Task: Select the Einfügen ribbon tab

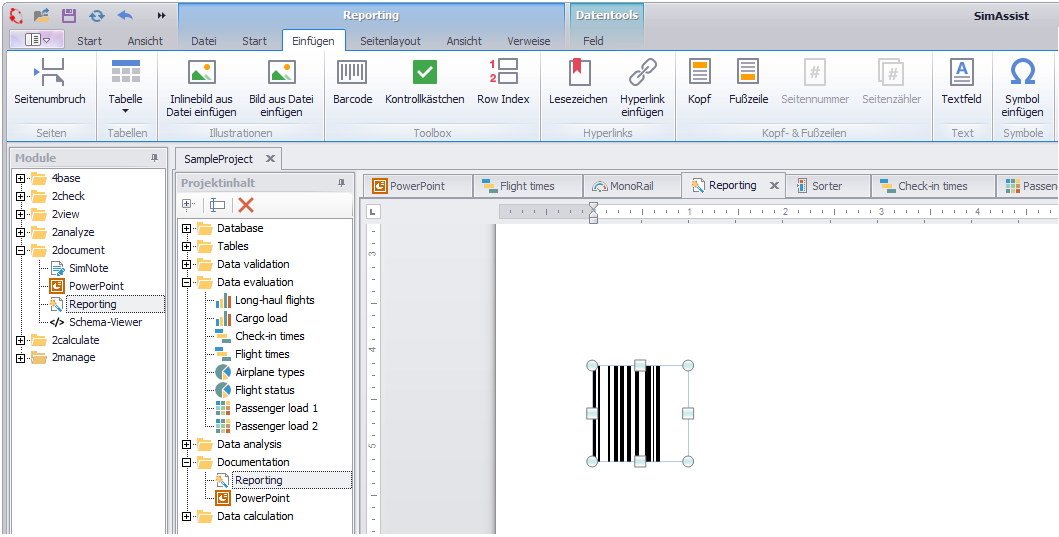Action: (x=313, y=41)
